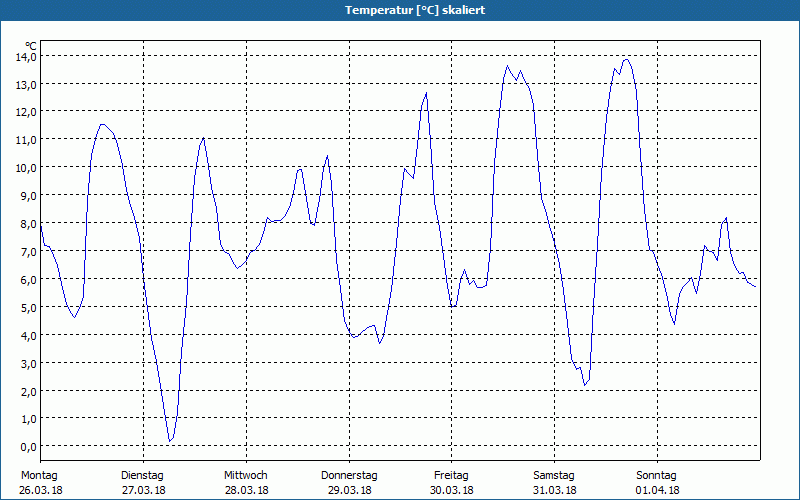Screen dimensions: 800x500
Task: Select the Donnerstag 29.03.18 axis label
Action: click(x=349, y=483)
